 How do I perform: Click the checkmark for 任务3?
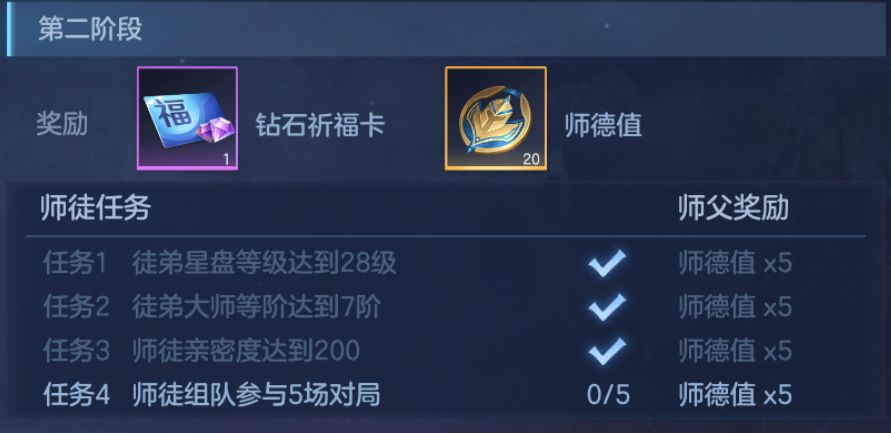click(607, 351)
